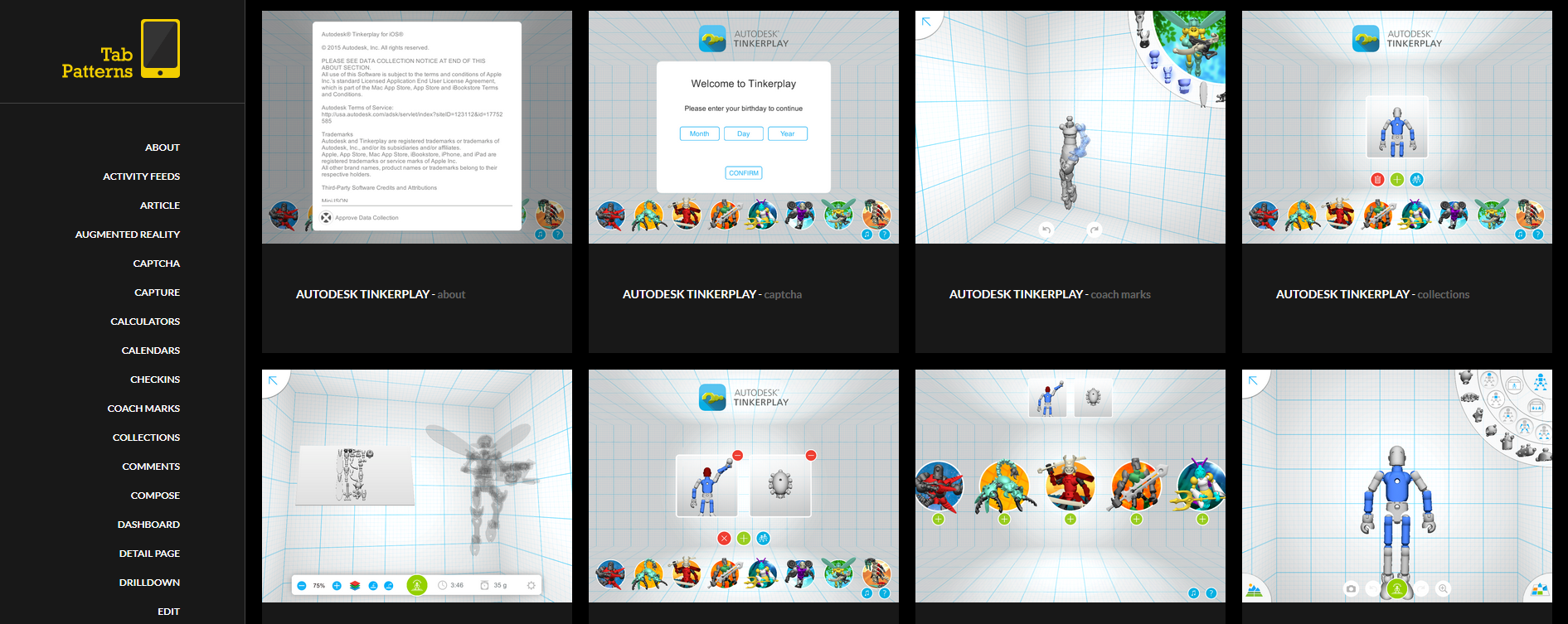
Task: Click landscape scene icon in blue robot screenshot
Action: [x=1254, y=591]
